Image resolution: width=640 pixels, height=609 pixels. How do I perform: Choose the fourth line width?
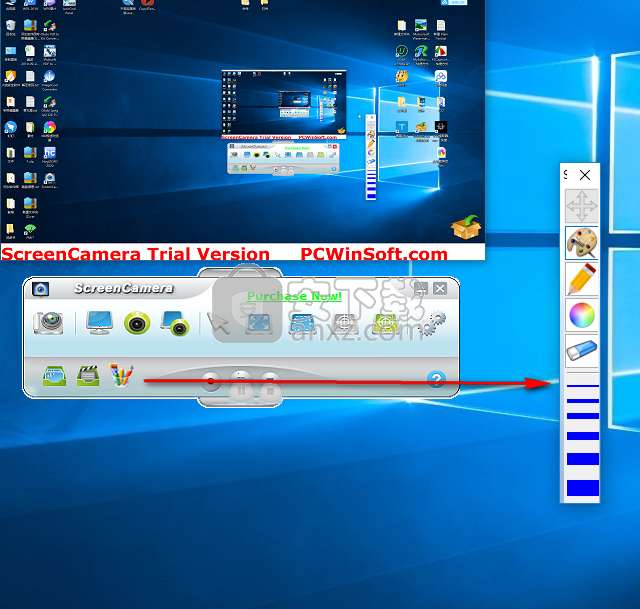pyautogui.click(x=583, y=436)
